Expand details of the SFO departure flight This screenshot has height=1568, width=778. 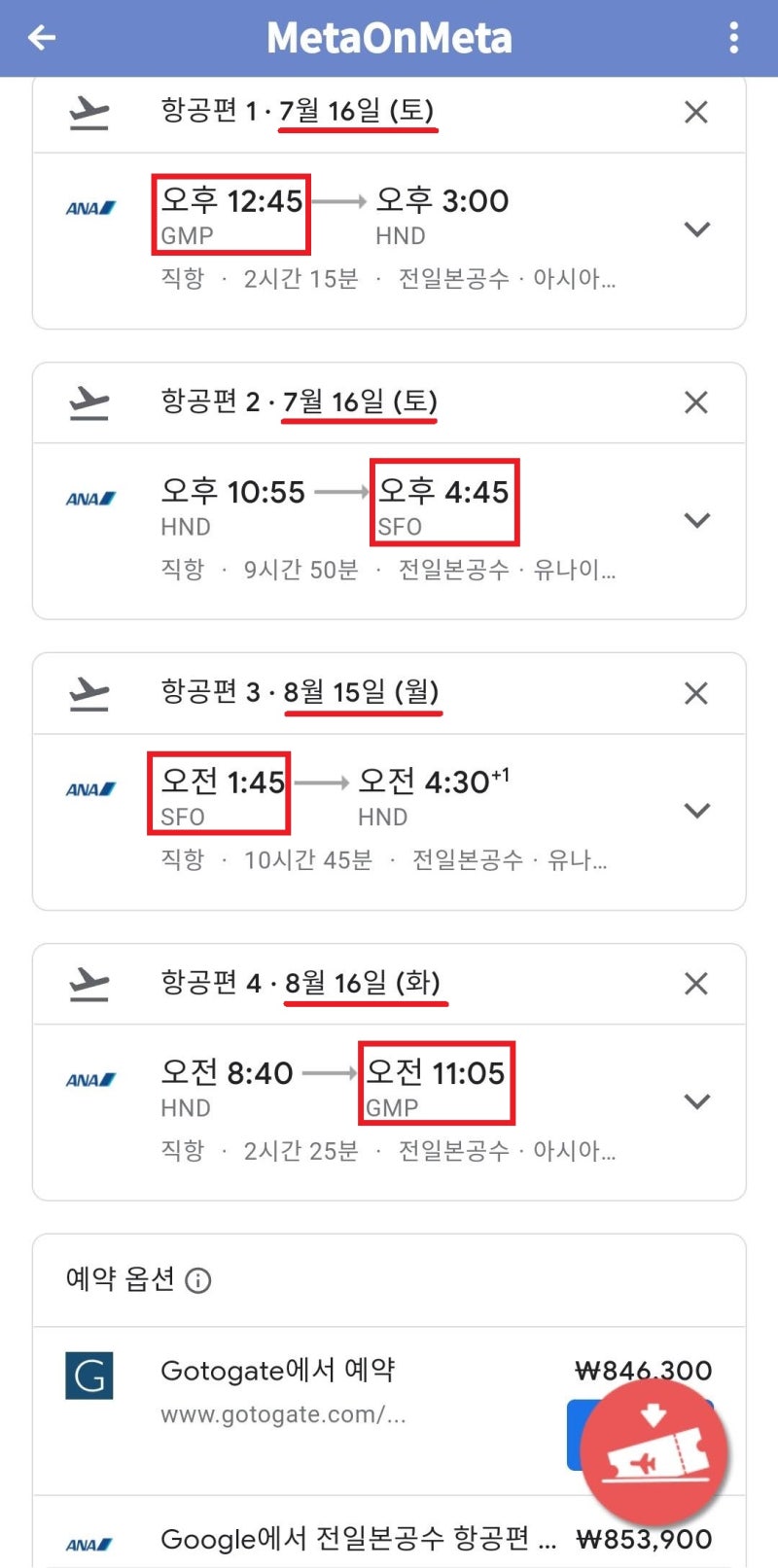click(696, 810)
